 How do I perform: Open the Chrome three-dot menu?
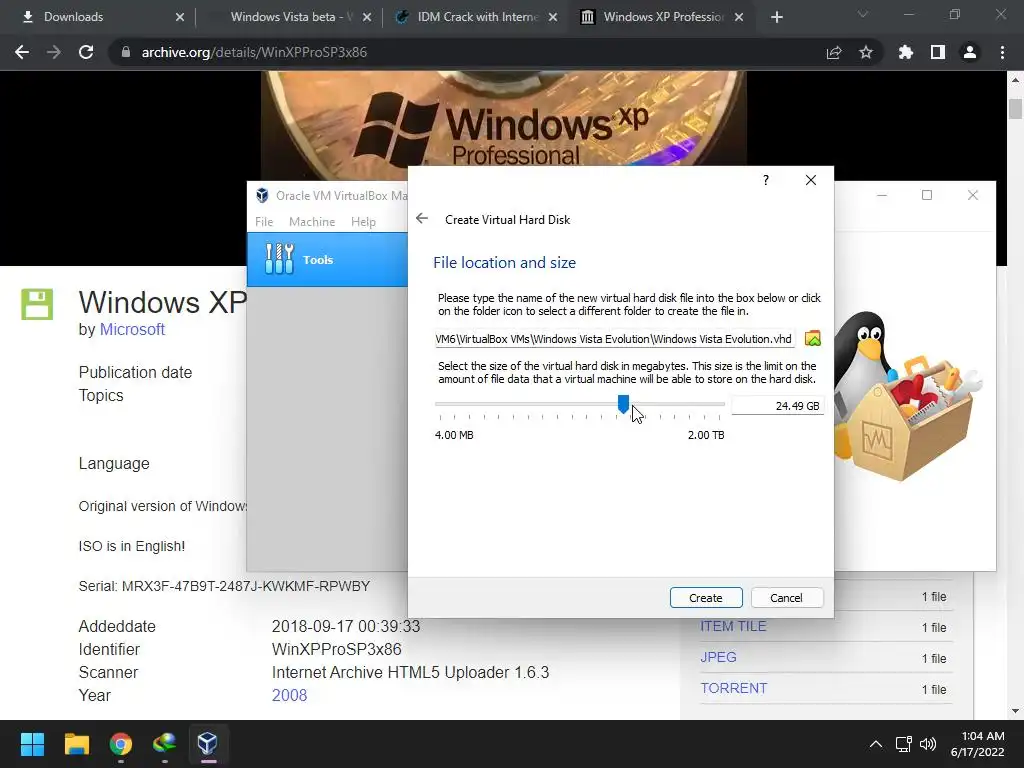(x=1002, y=52)
